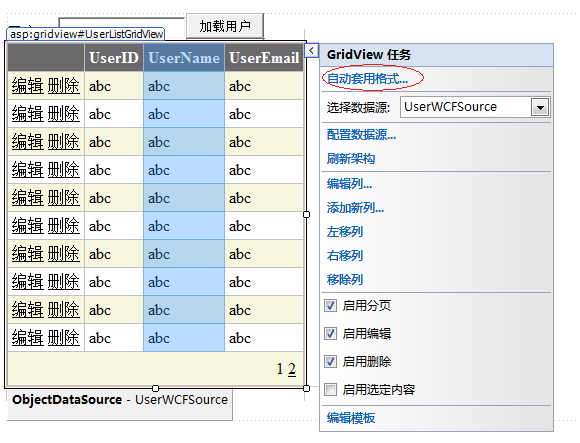Viewport: 580px width, 443px height.
Task: Toggle 启用分页 checkbox
Action: (x=330, y=306)
